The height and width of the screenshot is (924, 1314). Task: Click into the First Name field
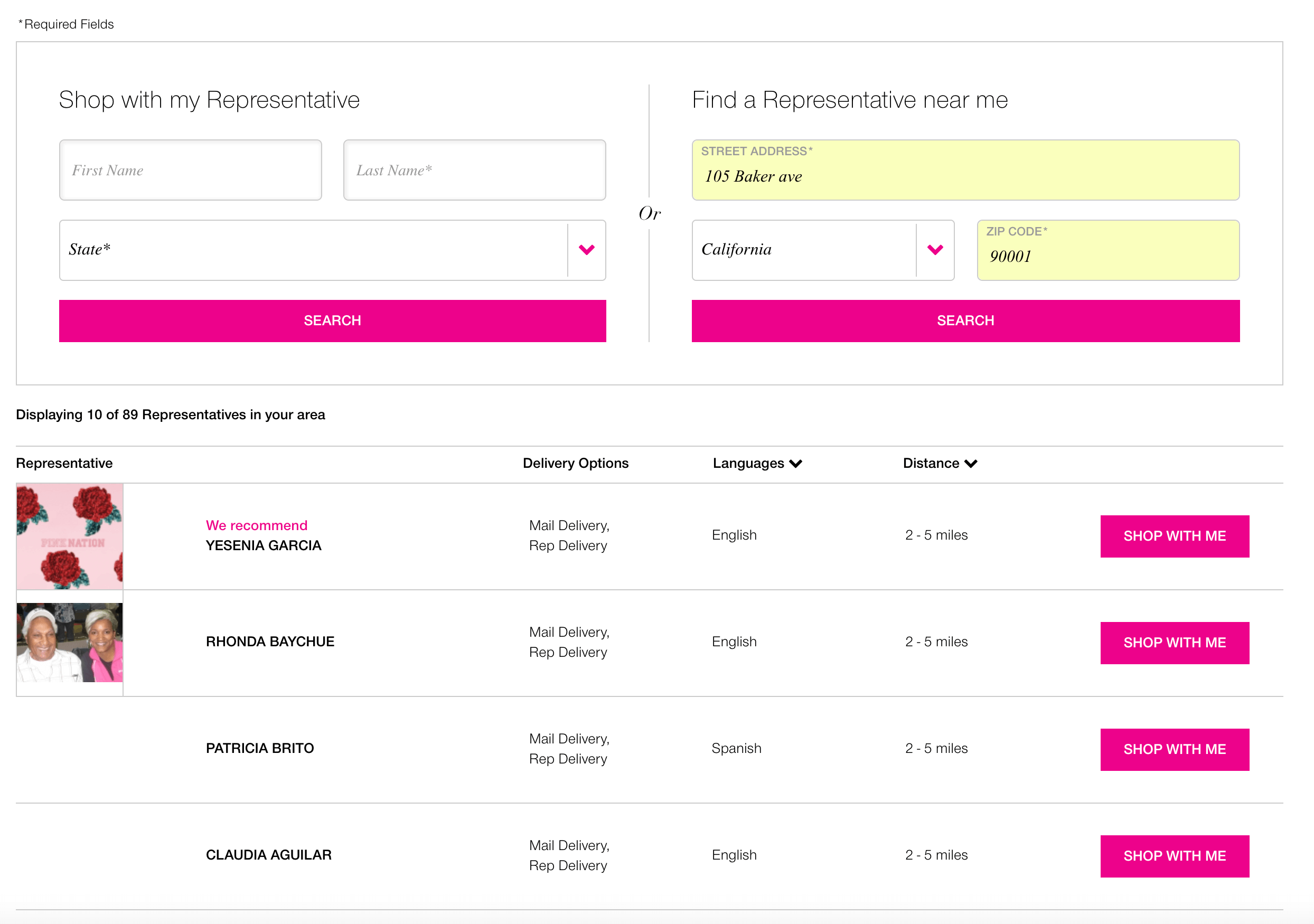(x=191, y=170)
